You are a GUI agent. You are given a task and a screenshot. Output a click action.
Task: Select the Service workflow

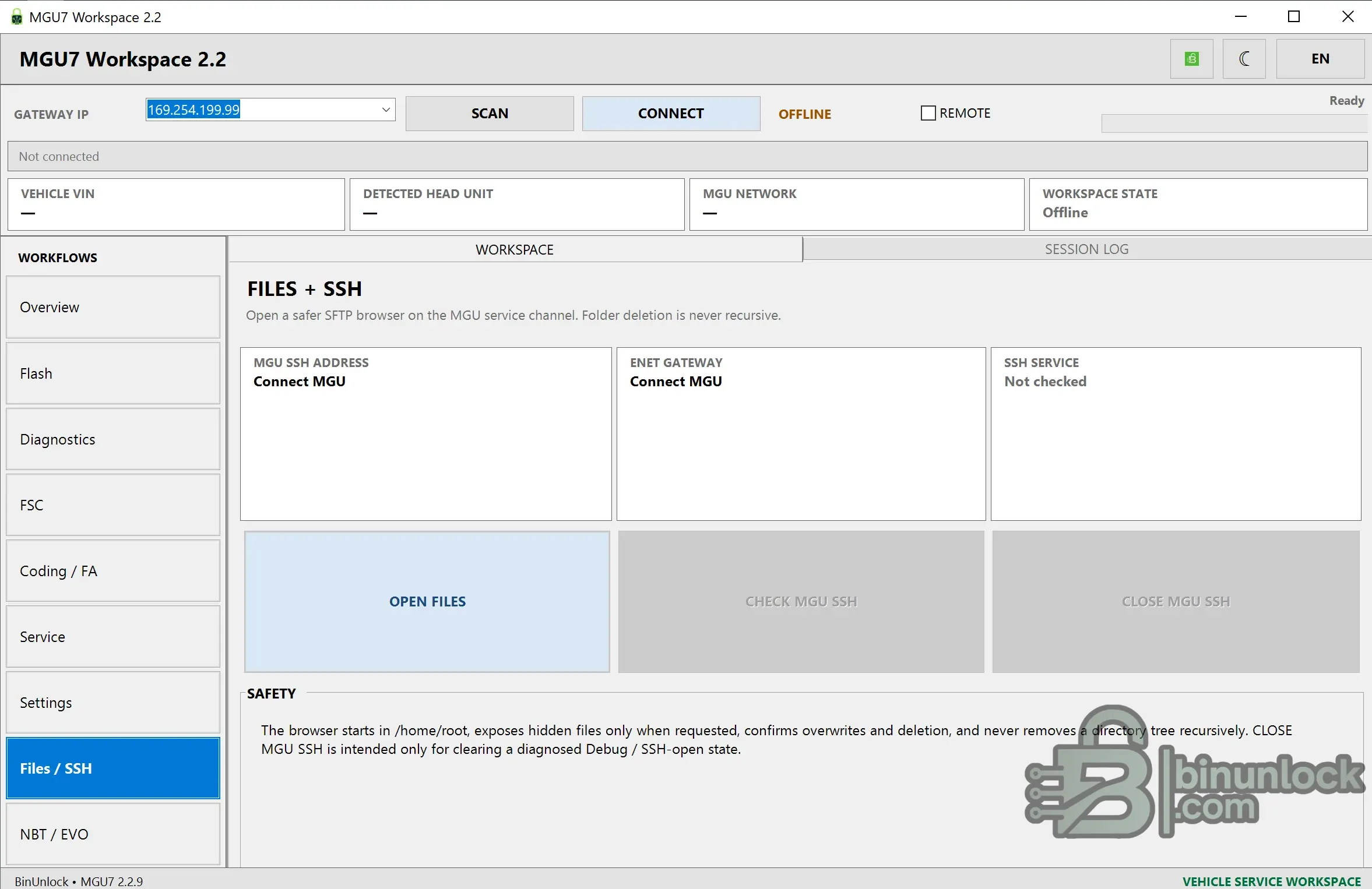pyautogui.click(x=113, y=636)
